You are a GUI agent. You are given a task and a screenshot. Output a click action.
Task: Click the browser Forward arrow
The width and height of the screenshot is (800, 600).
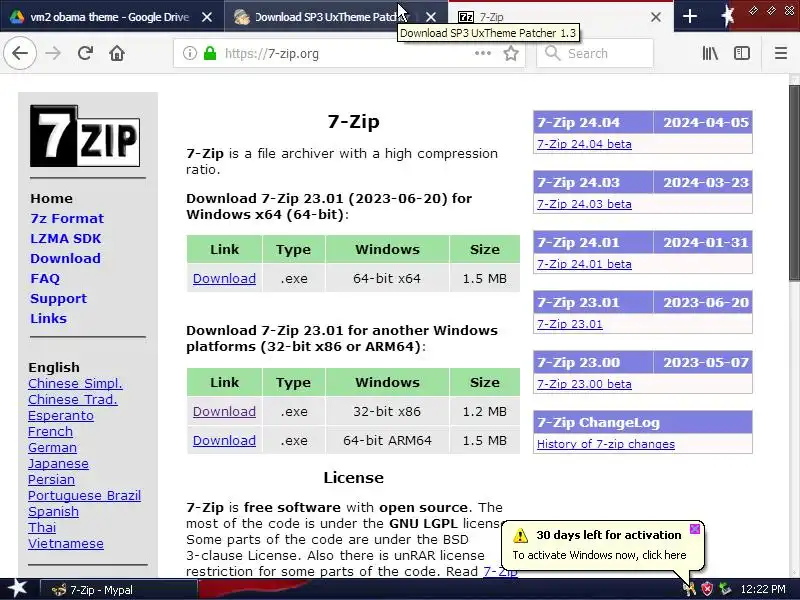53,53
